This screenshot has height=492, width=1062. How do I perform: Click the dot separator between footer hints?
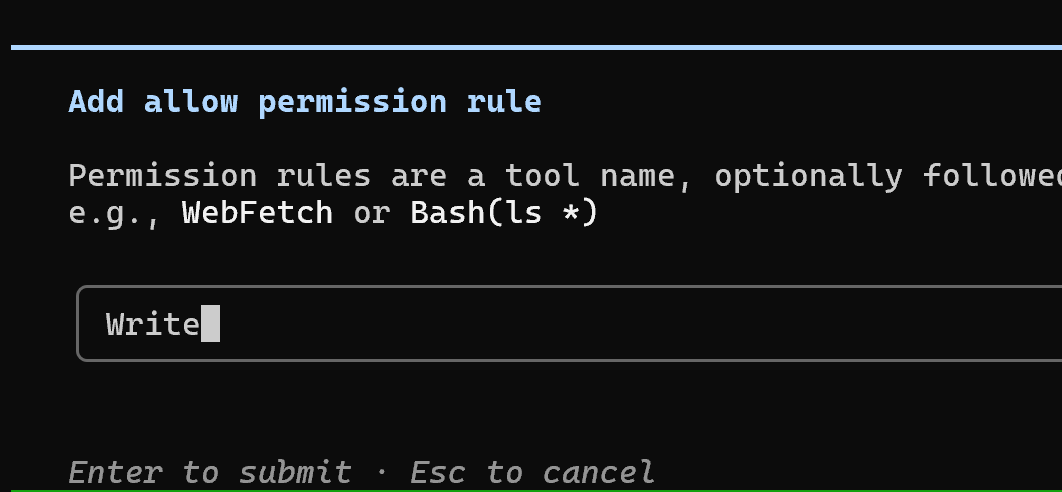tap(381, 472)
